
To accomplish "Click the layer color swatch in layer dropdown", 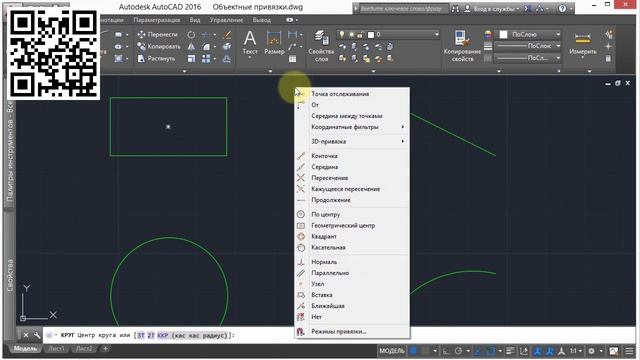I will pyautogui.click(x=371, y=35).
